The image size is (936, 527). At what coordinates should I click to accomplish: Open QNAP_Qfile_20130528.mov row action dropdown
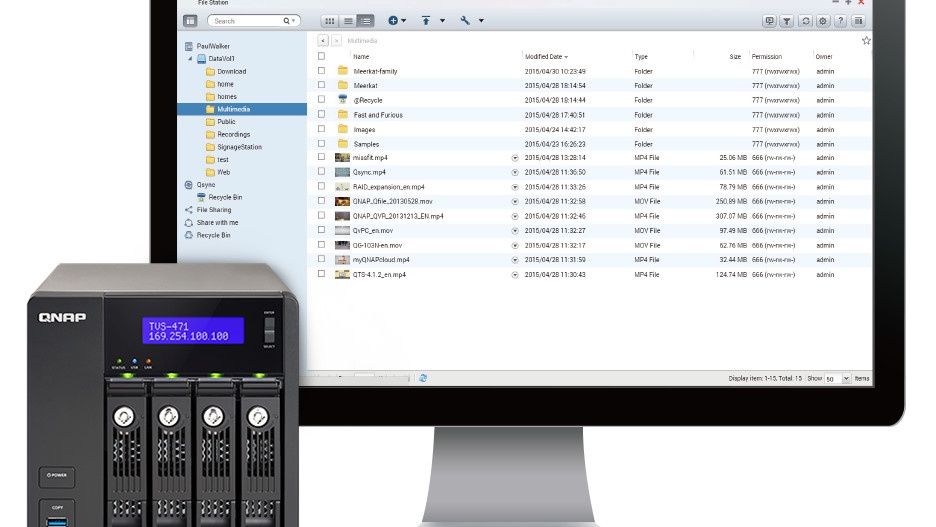515,202
